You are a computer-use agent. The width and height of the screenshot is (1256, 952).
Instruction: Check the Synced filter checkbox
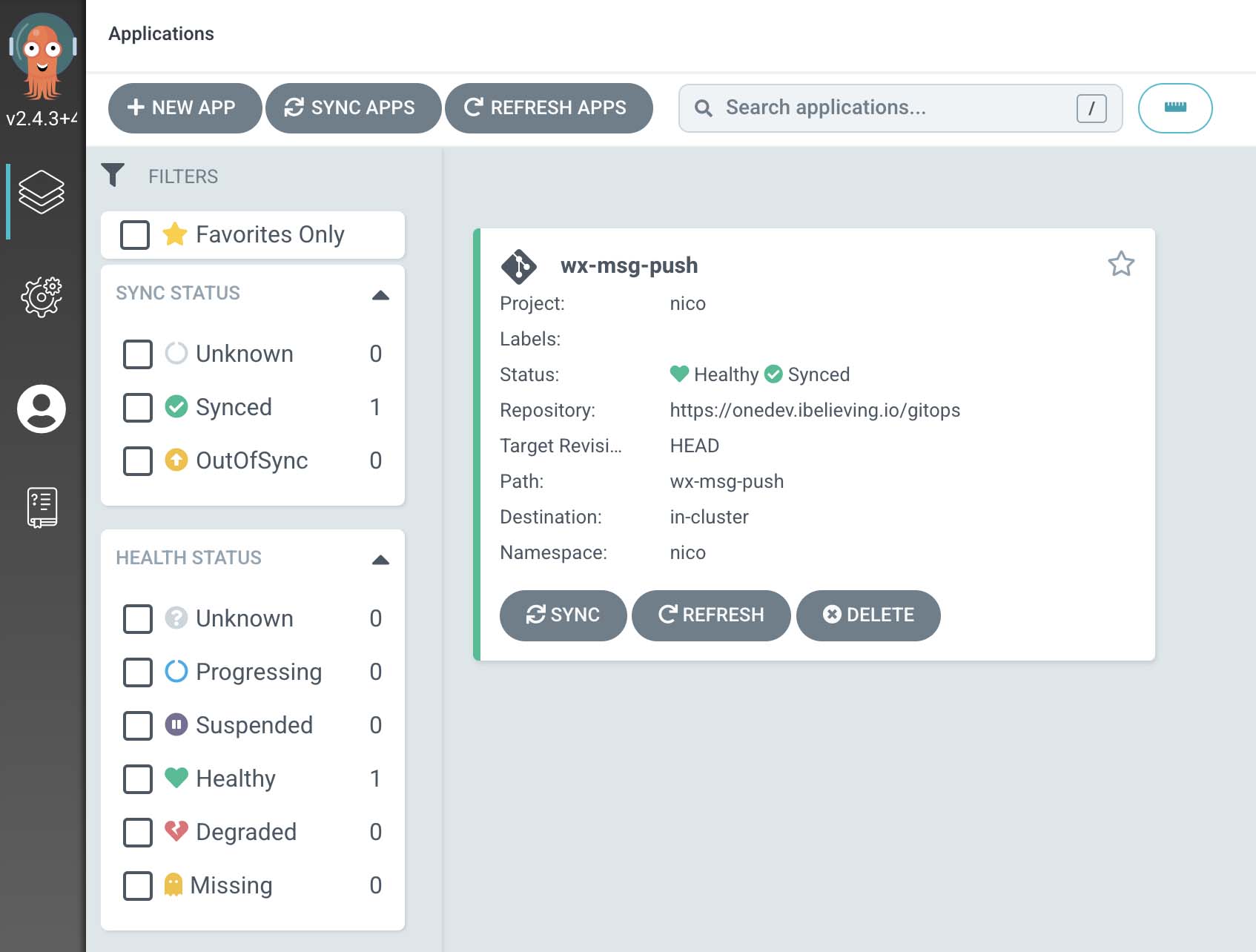(138, 408)
